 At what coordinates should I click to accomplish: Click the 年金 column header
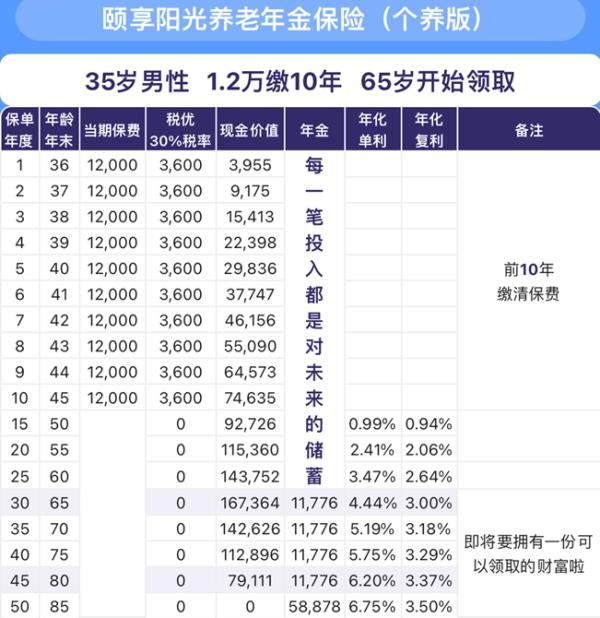coord(314,130)
